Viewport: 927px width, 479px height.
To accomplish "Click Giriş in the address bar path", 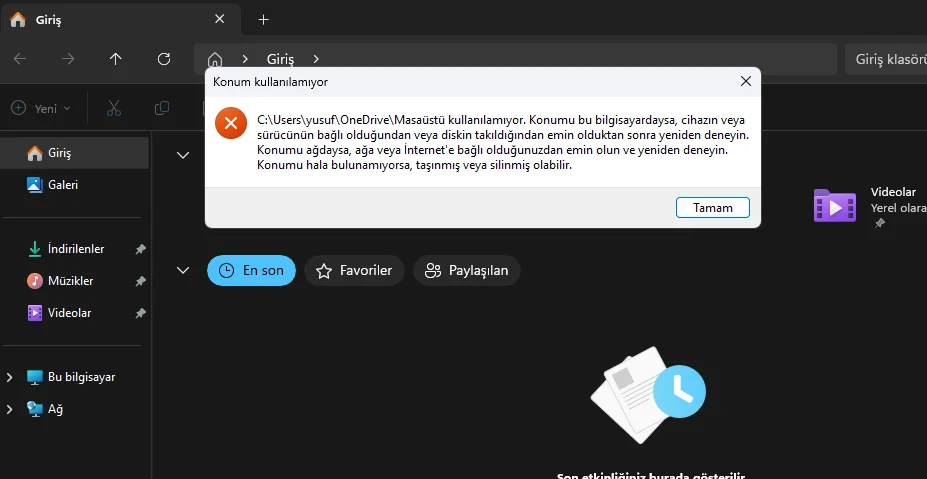I will [x=280, y=59].
